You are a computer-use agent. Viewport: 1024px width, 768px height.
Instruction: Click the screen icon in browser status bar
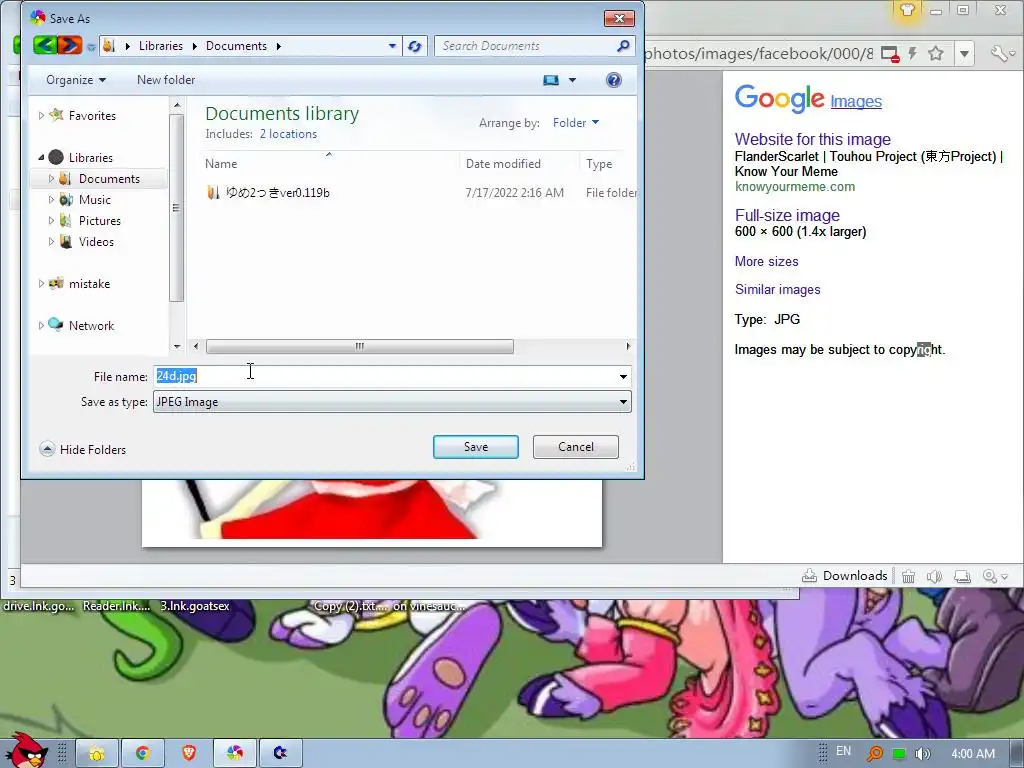point(962,576)
